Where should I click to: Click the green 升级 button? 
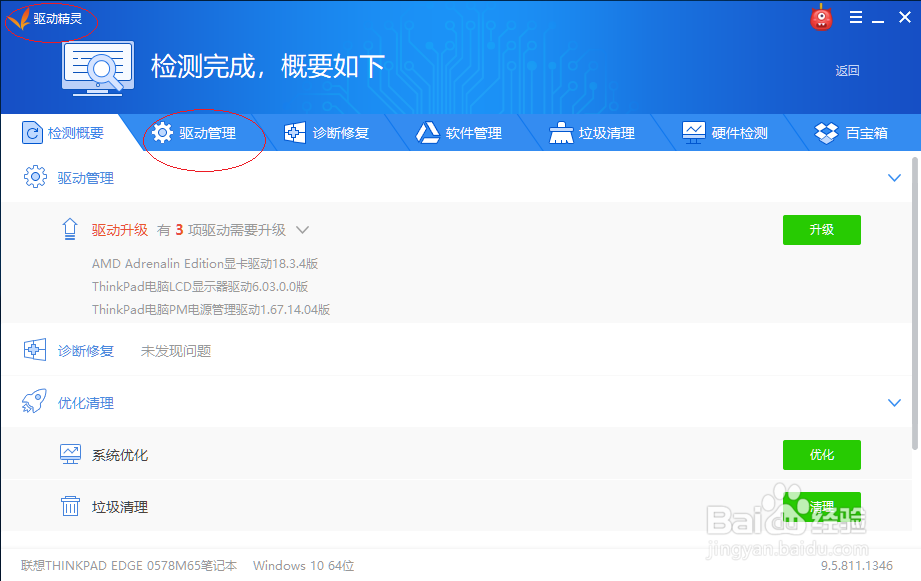pos(821,230)
